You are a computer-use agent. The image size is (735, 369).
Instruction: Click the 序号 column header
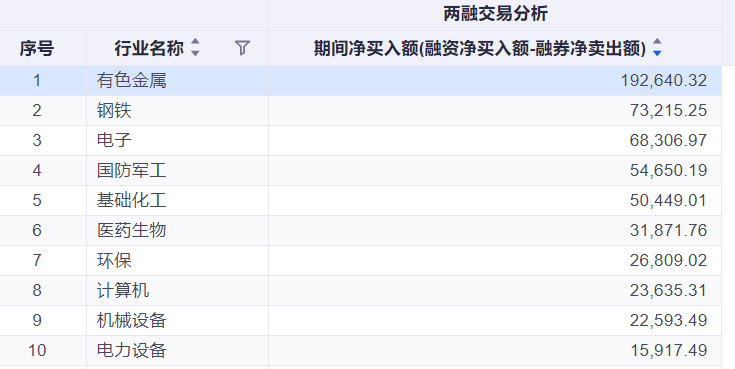point(37,48)
